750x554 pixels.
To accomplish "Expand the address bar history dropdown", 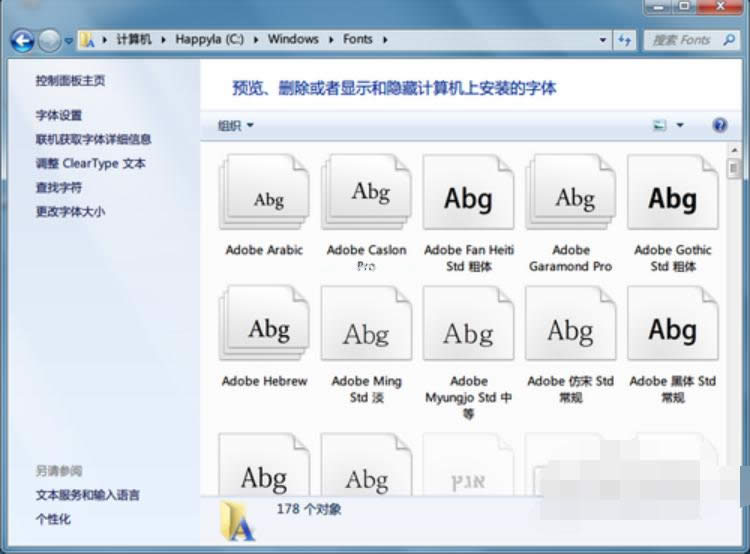I will 603,40.
